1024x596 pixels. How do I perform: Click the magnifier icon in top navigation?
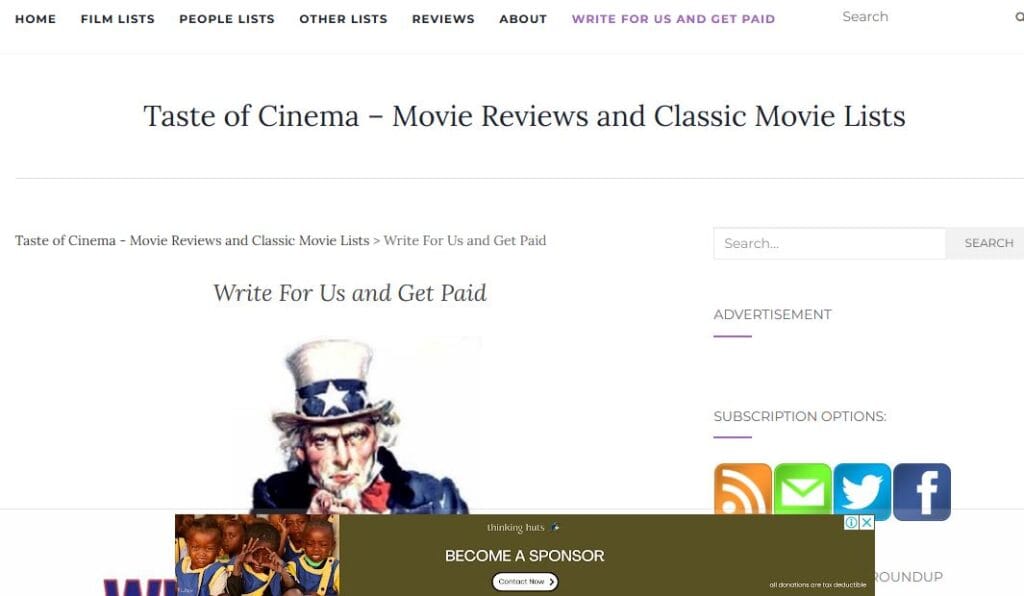[x=1019, y=17]
